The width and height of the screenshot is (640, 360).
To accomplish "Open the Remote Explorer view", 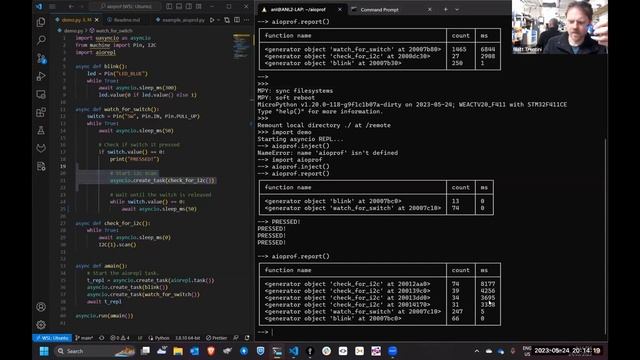I will click(x=41, y=94).
